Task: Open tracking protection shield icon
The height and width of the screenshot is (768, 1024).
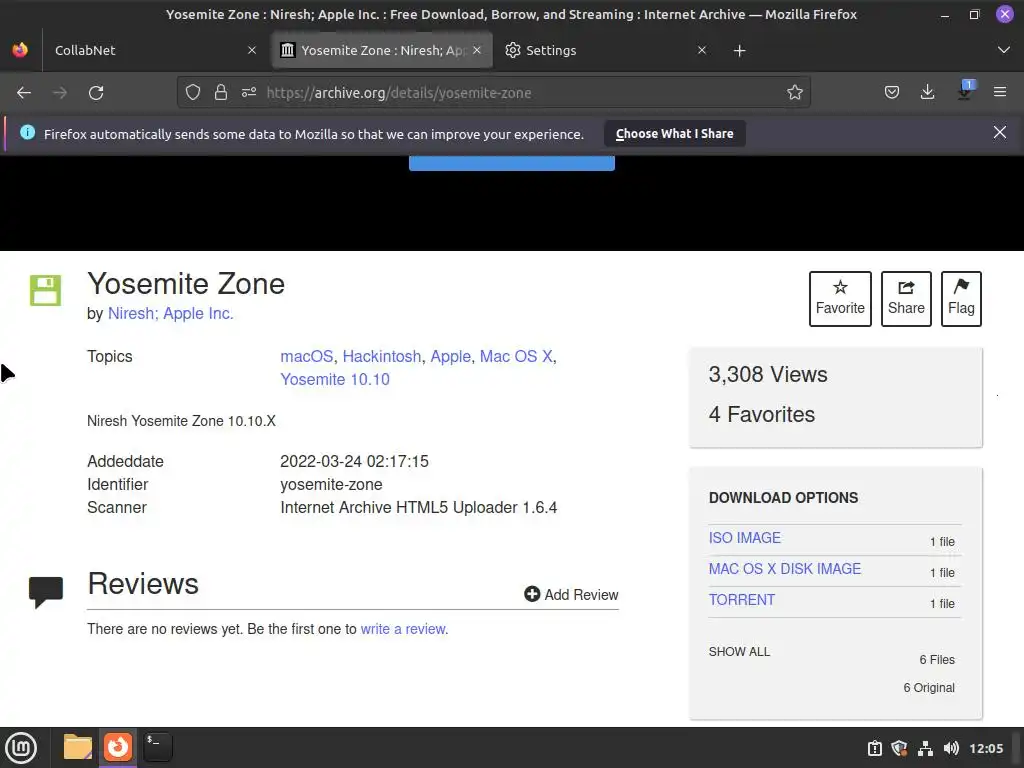Action: coord(193,93)
